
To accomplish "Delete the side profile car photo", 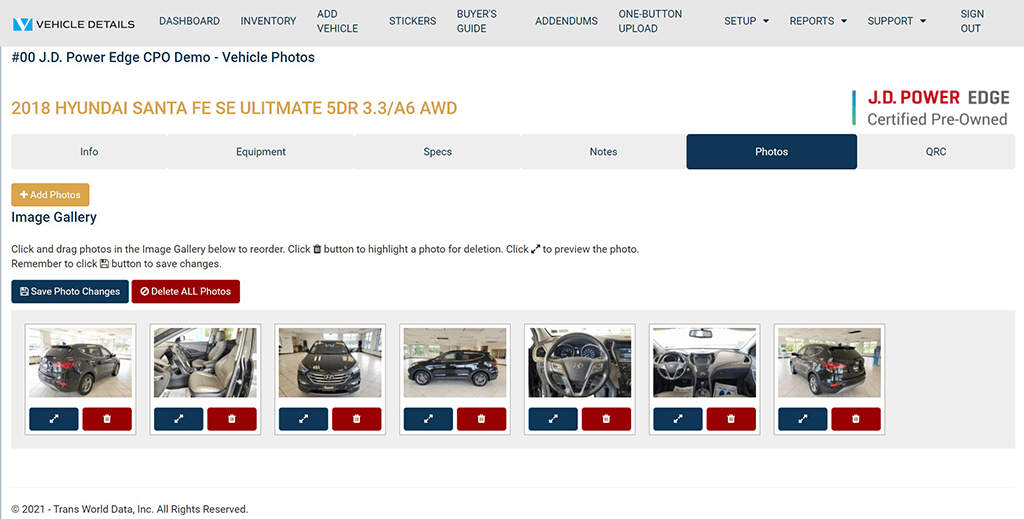I will [x=481, y=419].
